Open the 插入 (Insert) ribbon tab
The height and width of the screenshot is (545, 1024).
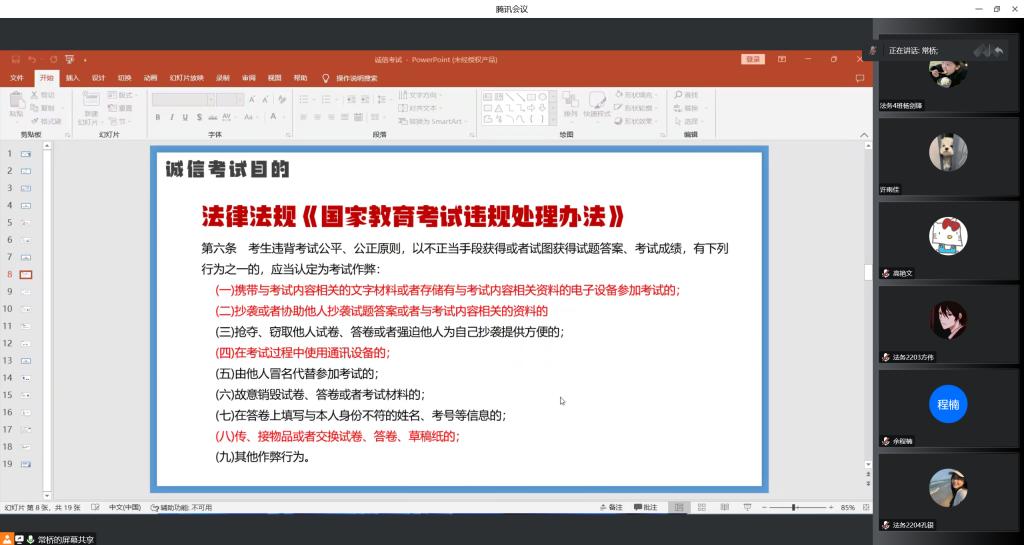pyautogui.click(x=72, y=78)
